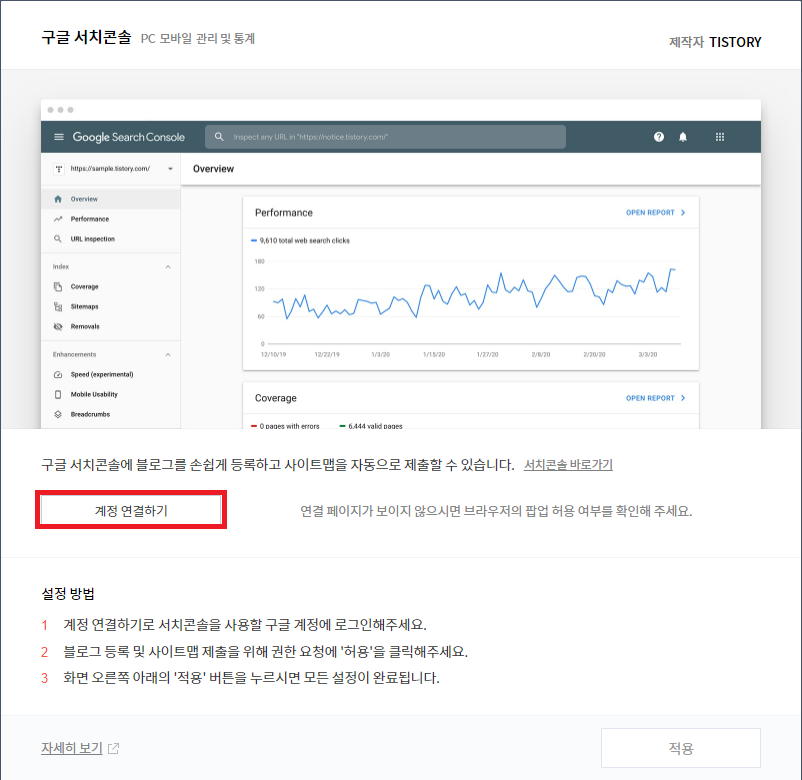Click the Performance OPEN REPORT chevron arrow

point(683,213)
